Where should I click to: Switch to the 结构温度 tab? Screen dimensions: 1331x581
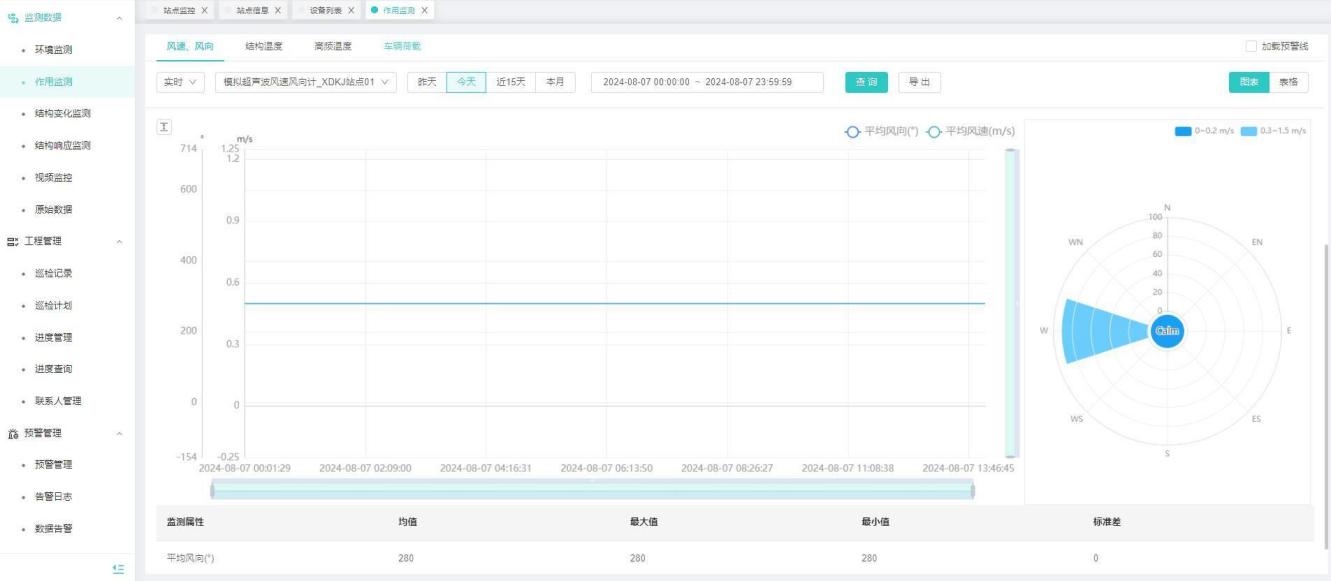(x=263, y=46)
